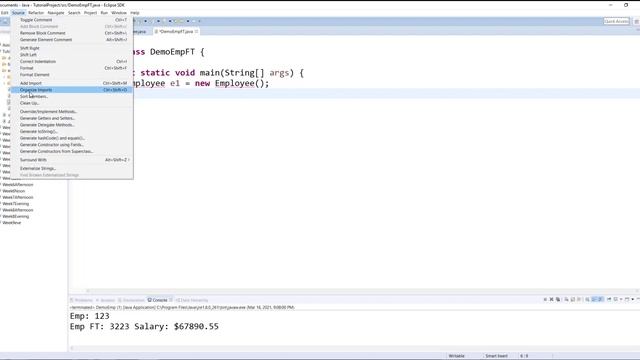
Task: Click the highlighted Organize Imports entry
Action: coord(71,90)
